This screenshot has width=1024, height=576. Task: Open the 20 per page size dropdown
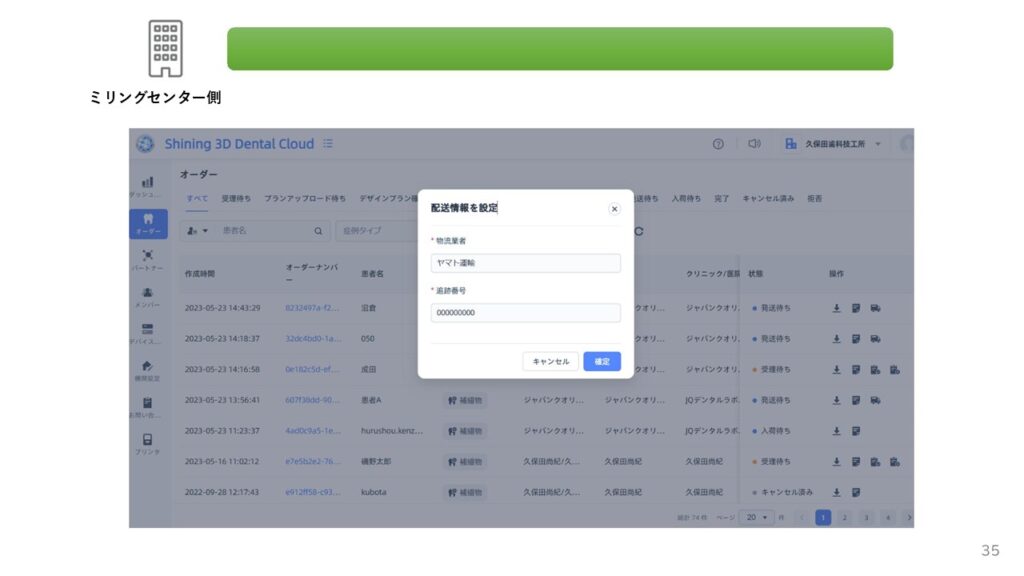761,517
